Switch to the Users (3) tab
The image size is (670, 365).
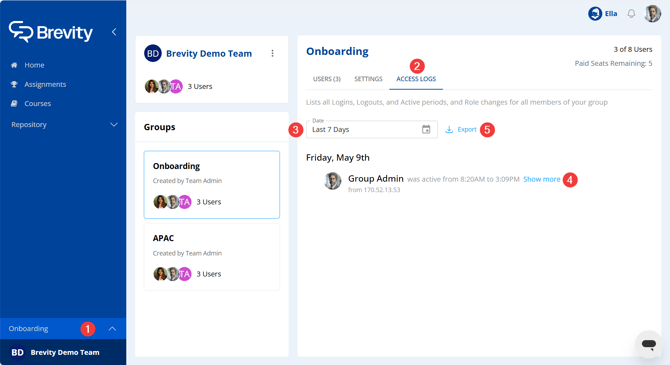coord(326,79)
